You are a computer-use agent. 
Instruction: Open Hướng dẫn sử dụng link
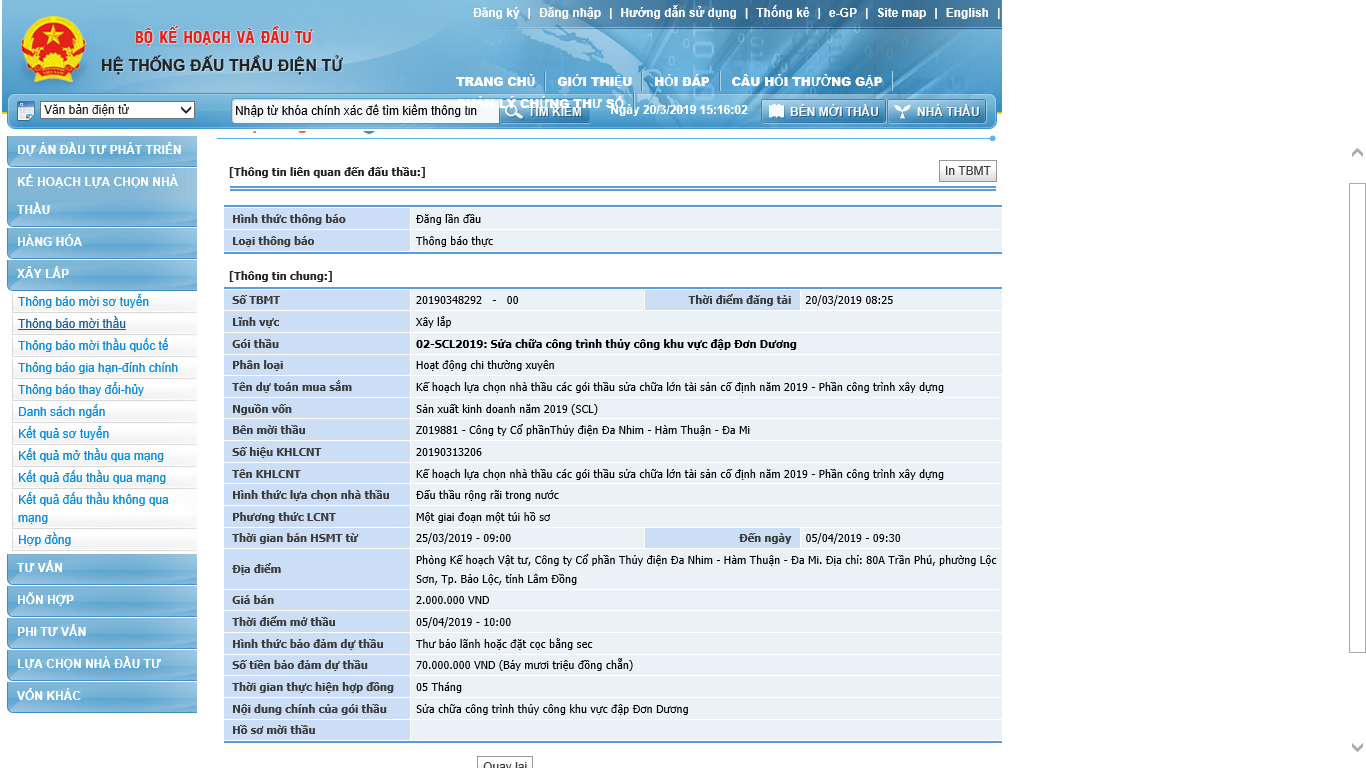click(678, 13)
